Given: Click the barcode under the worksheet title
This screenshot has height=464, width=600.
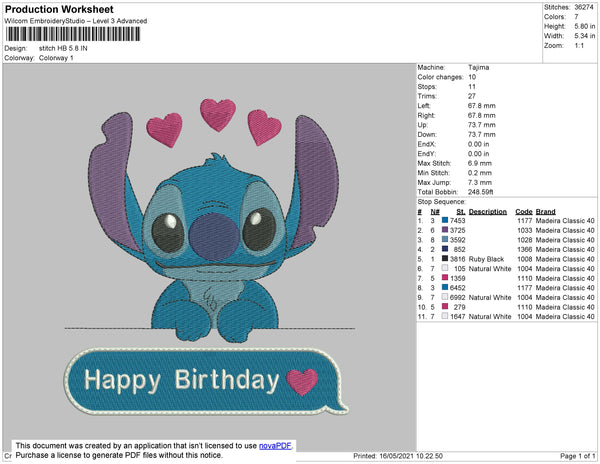Looking at the screenshot, I should 73,34.
